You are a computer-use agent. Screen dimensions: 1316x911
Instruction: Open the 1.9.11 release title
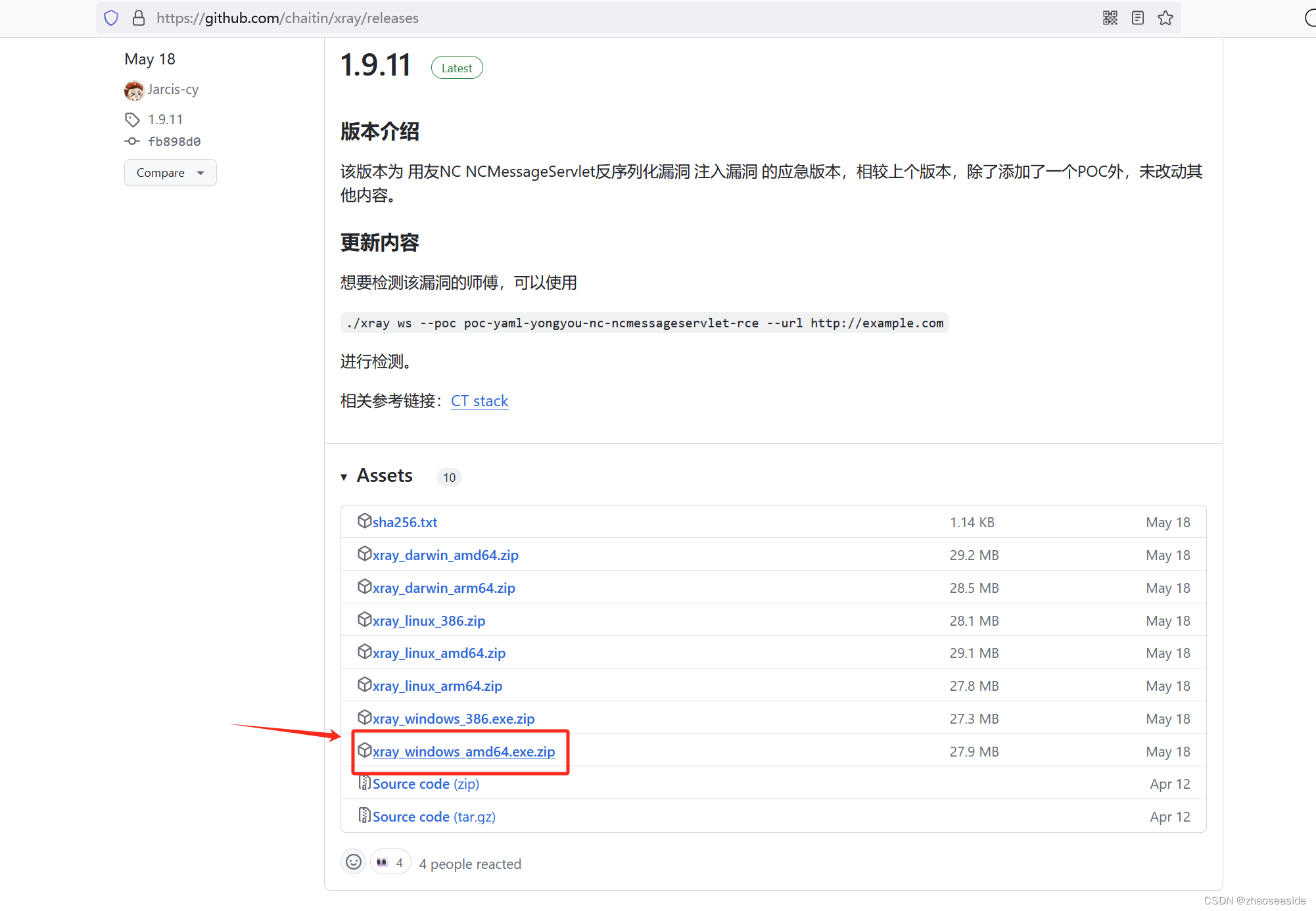tap(376, 65)
